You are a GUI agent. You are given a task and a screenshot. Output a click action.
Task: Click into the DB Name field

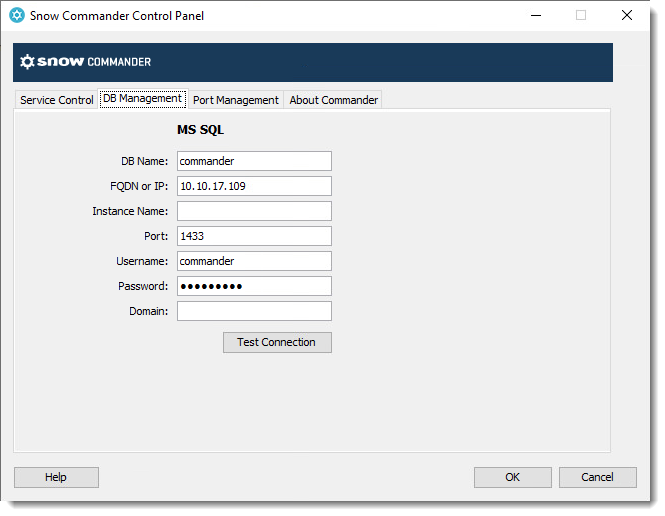tap(254, 161)
